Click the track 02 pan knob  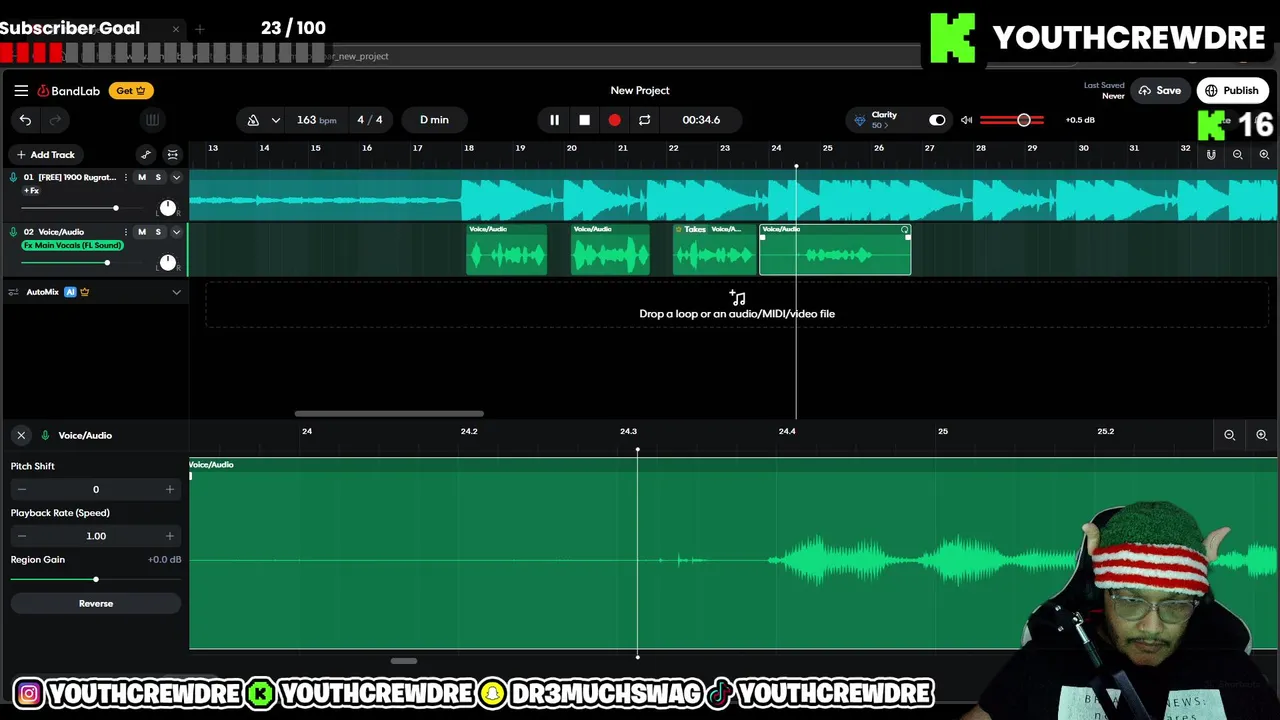point(168,263)
